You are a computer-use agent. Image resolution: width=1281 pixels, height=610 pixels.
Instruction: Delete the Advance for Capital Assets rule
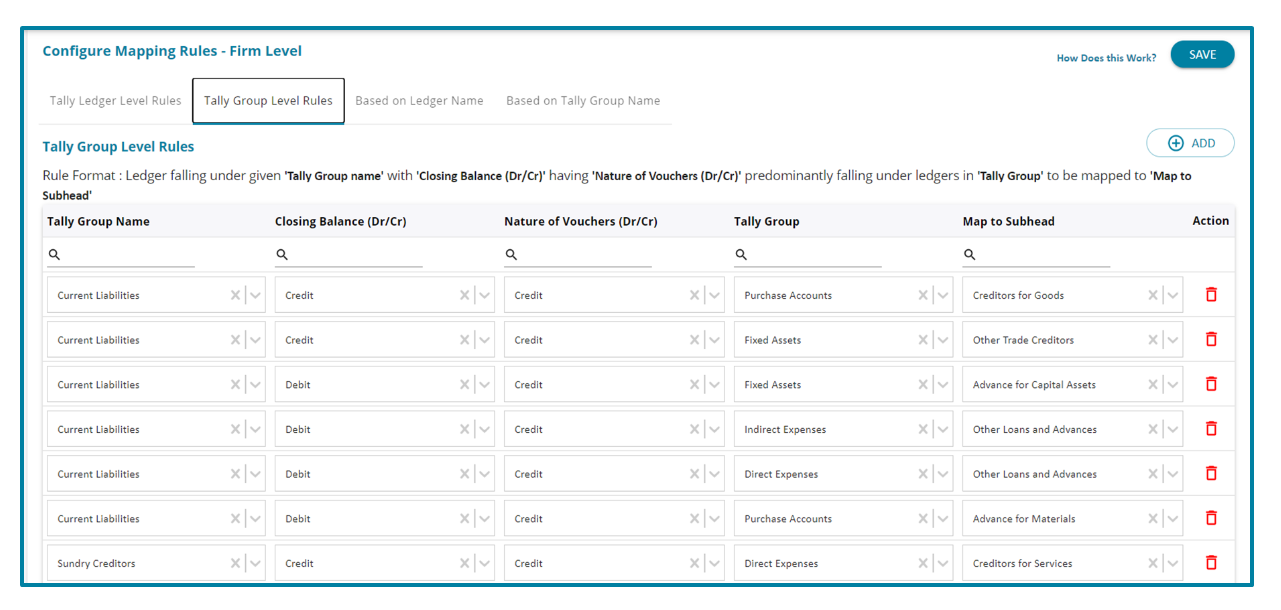click(x=1211, y=385)
